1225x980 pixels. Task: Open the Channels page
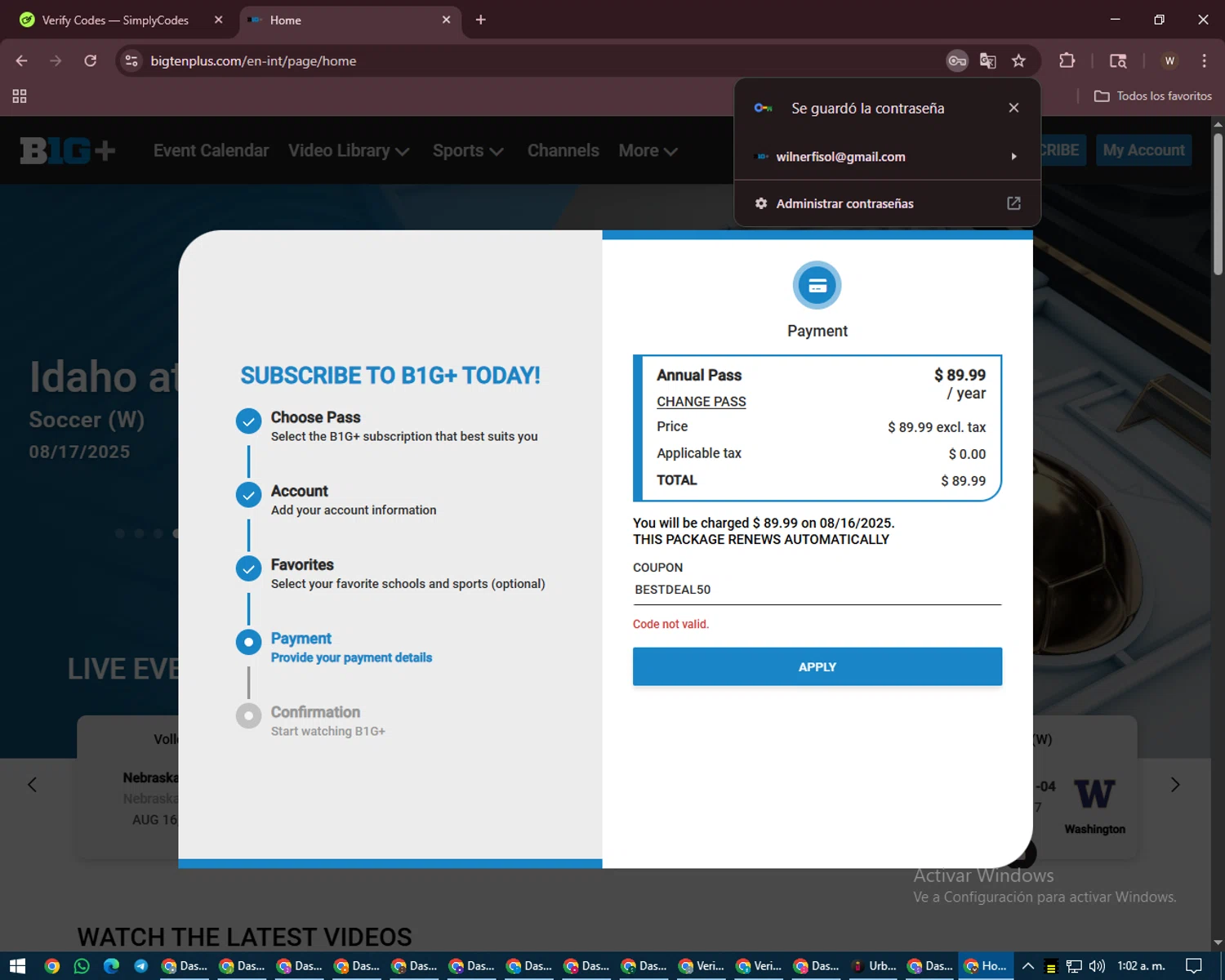[x=563, y=151]
